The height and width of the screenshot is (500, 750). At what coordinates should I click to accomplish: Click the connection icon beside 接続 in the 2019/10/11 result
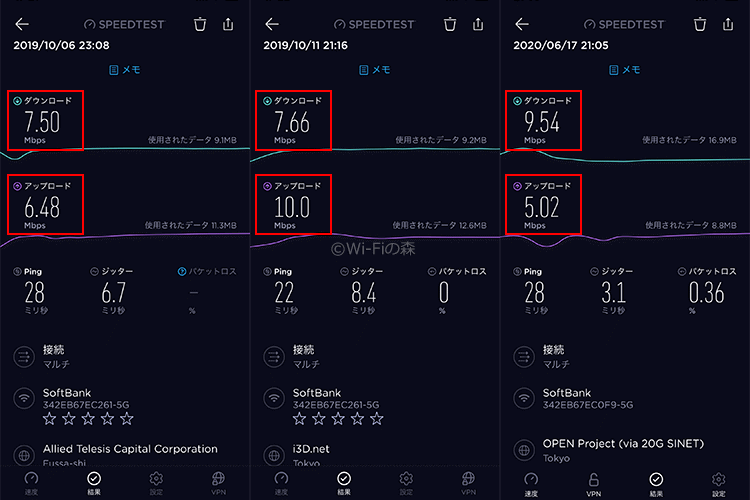274,356
